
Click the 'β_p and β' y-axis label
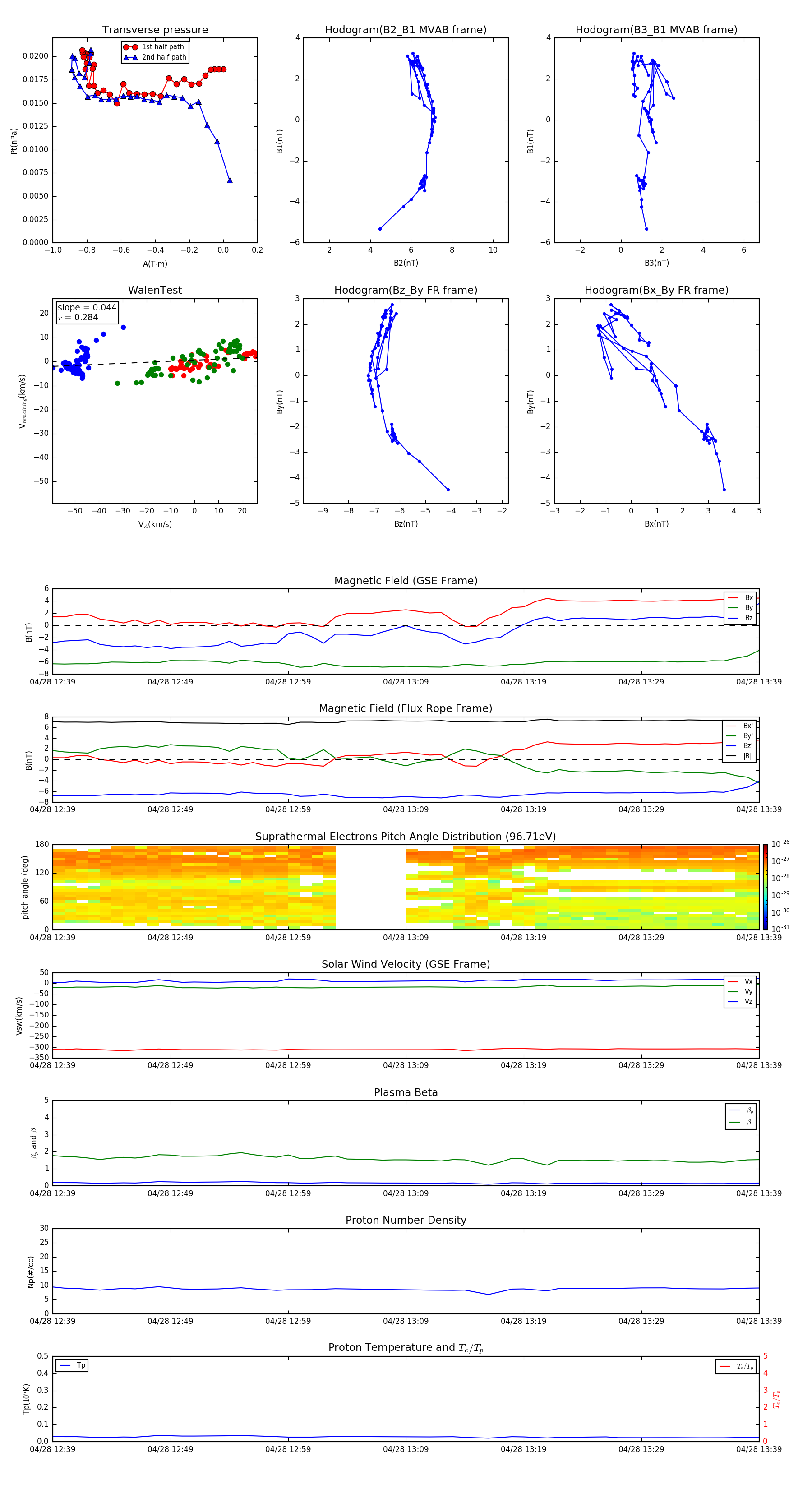[33, 1143]
